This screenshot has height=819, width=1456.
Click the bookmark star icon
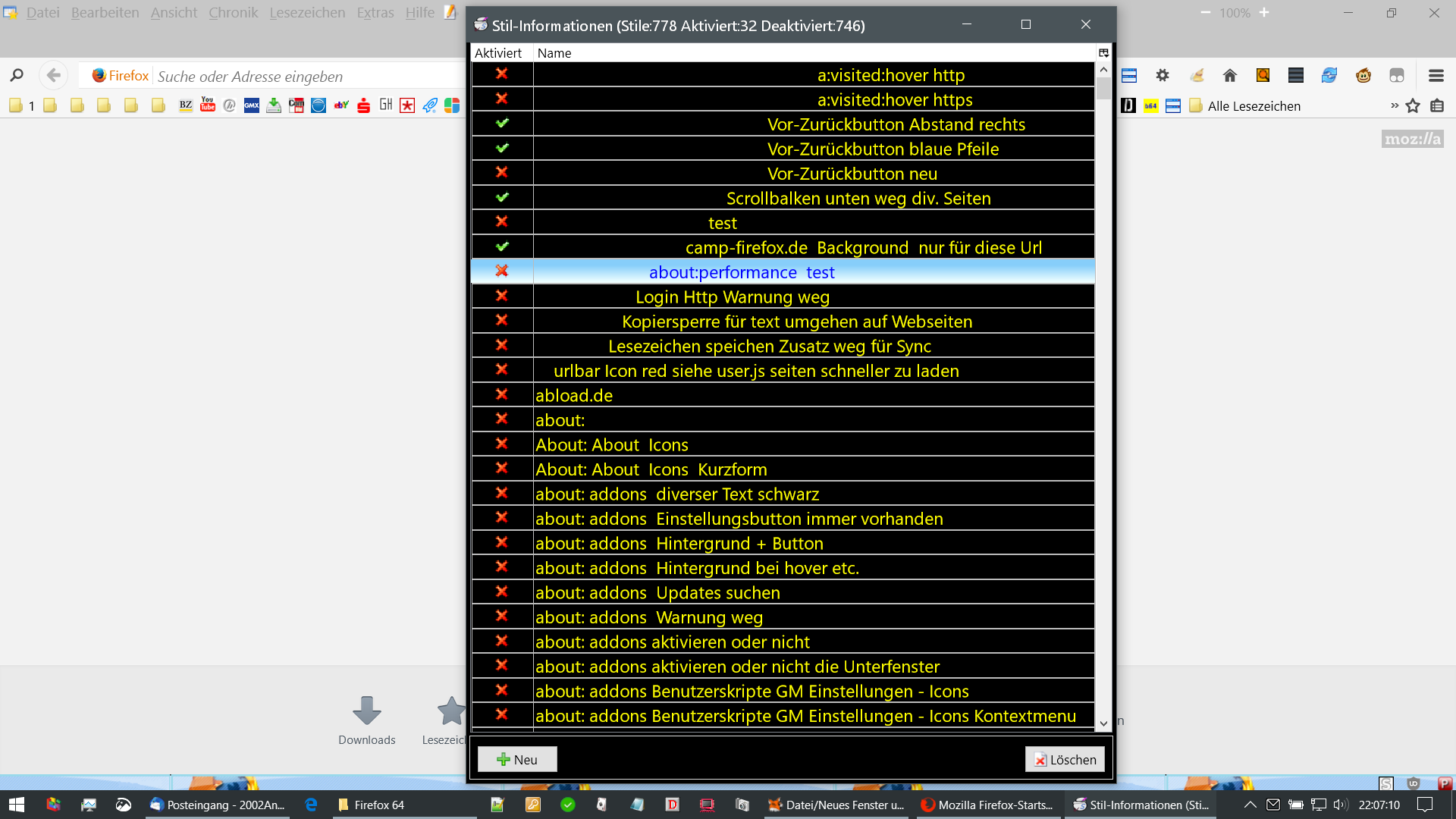(x=1413, y=106)
